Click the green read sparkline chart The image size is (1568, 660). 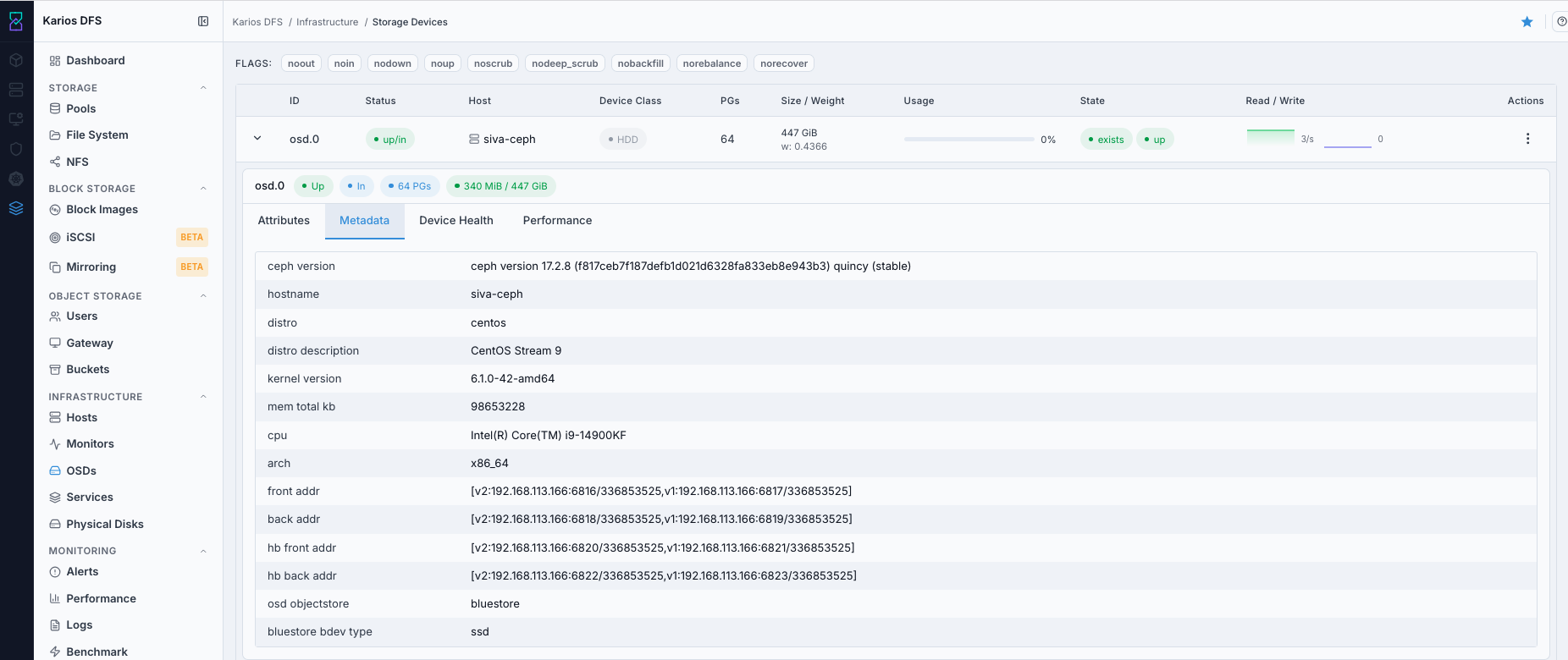click(1271, 136)
